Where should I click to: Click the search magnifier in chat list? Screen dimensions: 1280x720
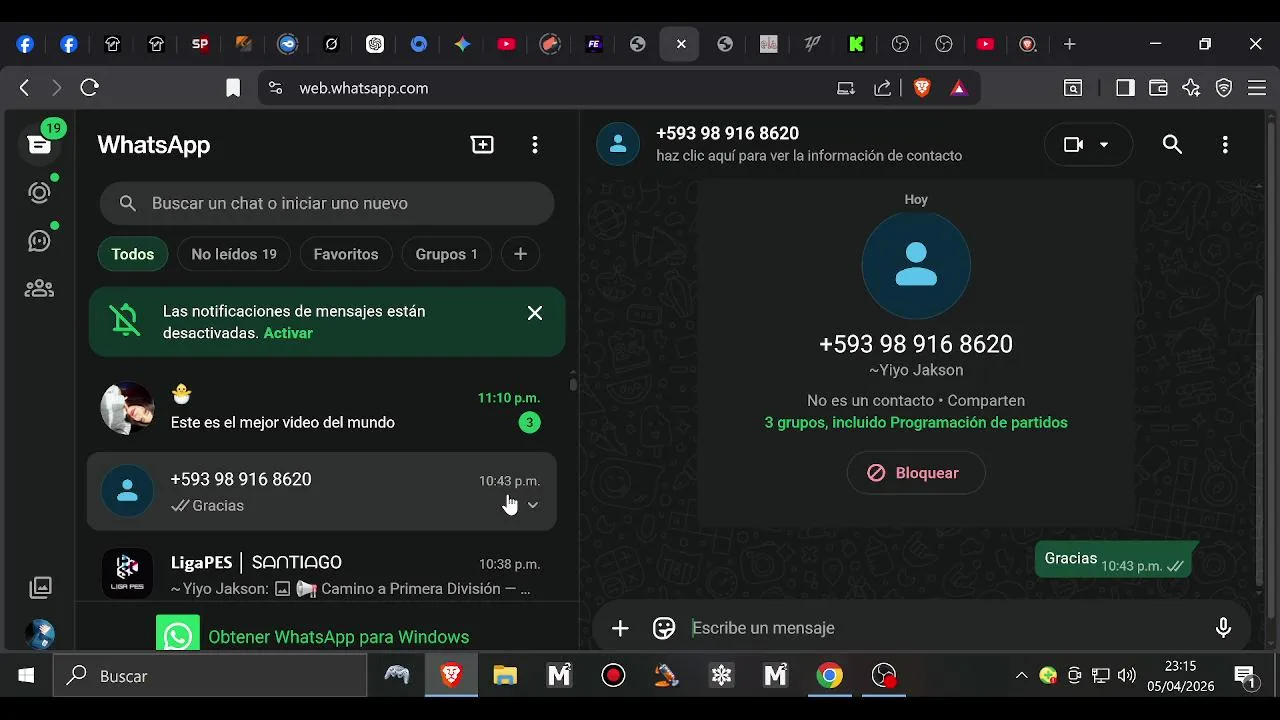(x=127, y=203)
